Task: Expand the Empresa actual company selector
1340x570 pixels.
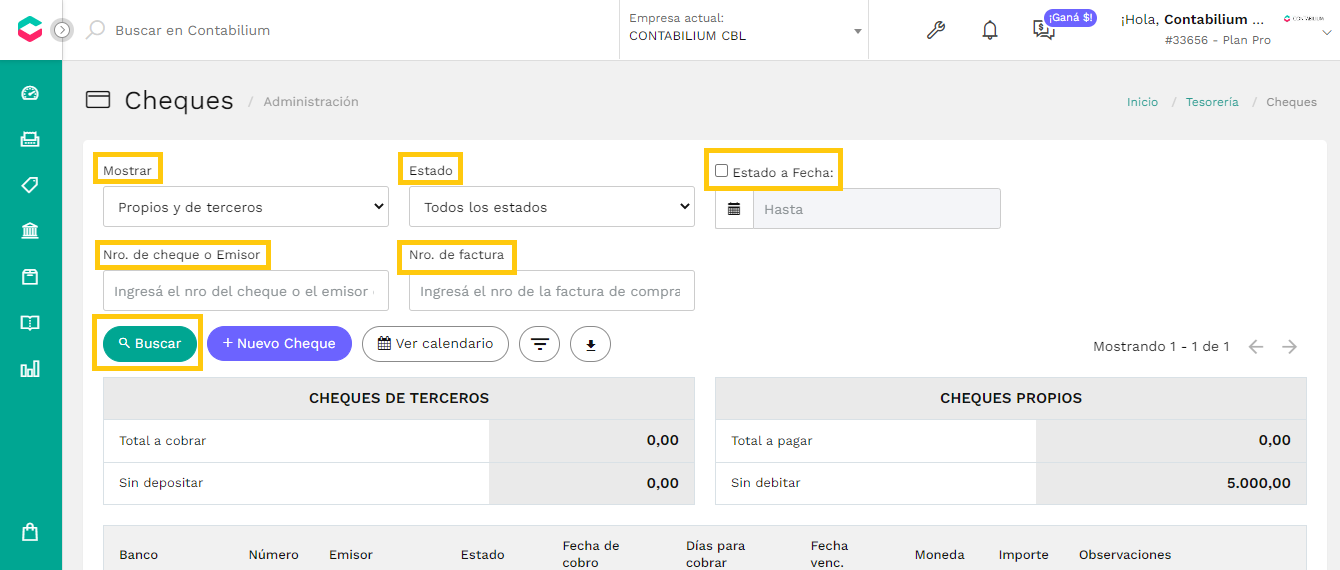Action: [744, 28]
